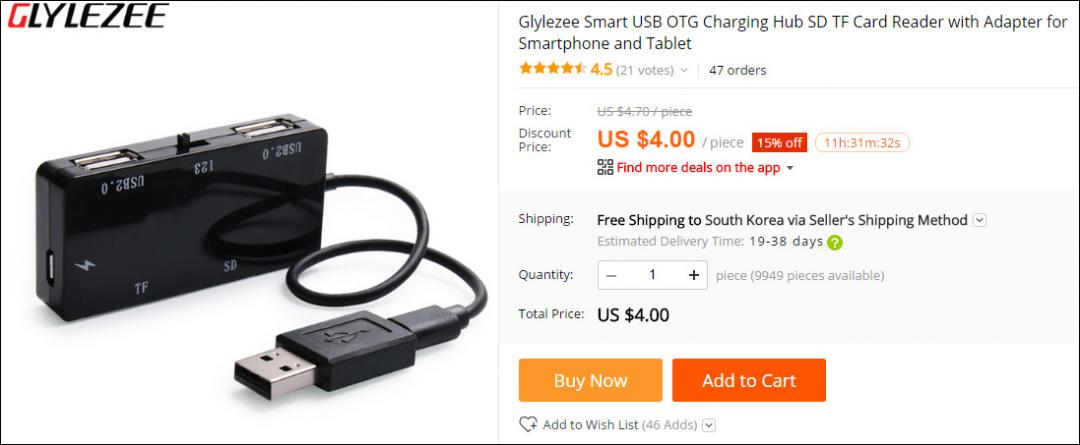
Task: Click the product title text
Action: (x=793, y=32)
